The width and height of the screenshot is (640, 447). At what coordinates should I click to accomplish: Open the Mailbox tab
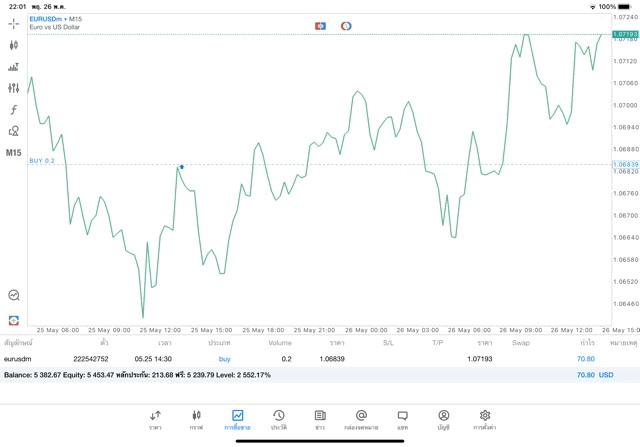(x=361, y=418)
